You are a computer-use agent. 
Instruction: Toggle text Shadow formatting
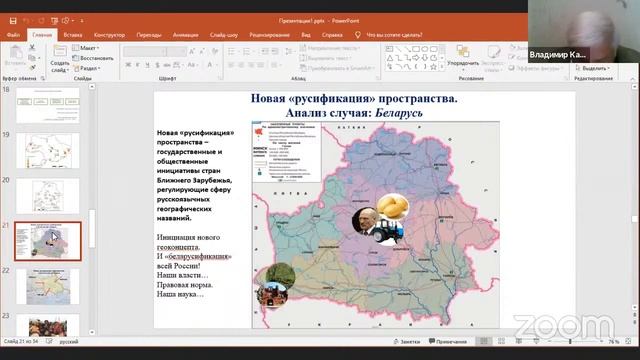(x=157, y=65)
